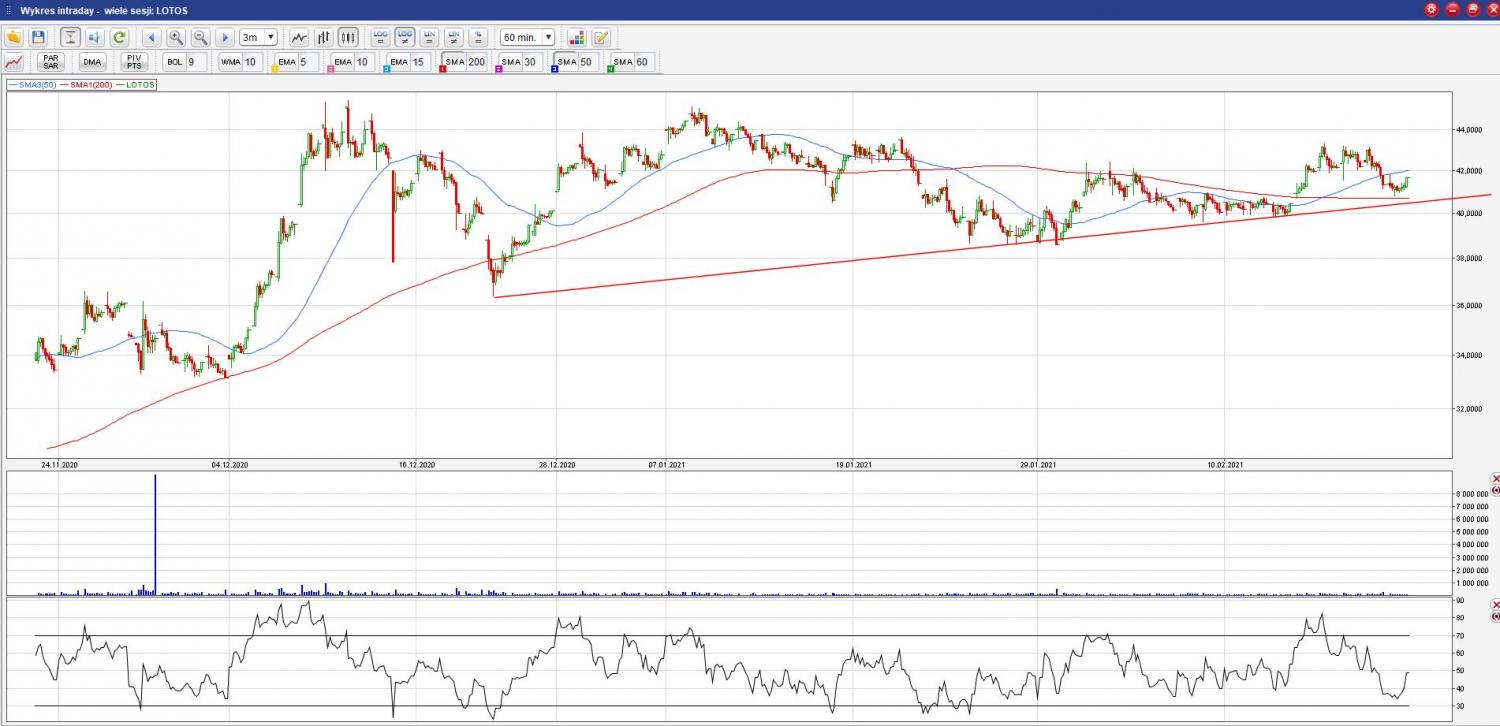
Task: Zoom out using magnifier minus icon
Action: click(x=200, y=37)
